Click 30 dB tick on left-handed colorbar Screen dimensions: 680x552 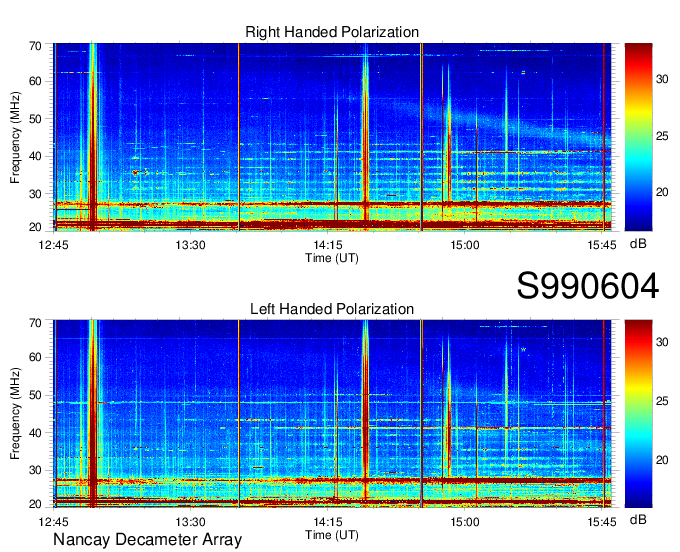coord(662,342)
